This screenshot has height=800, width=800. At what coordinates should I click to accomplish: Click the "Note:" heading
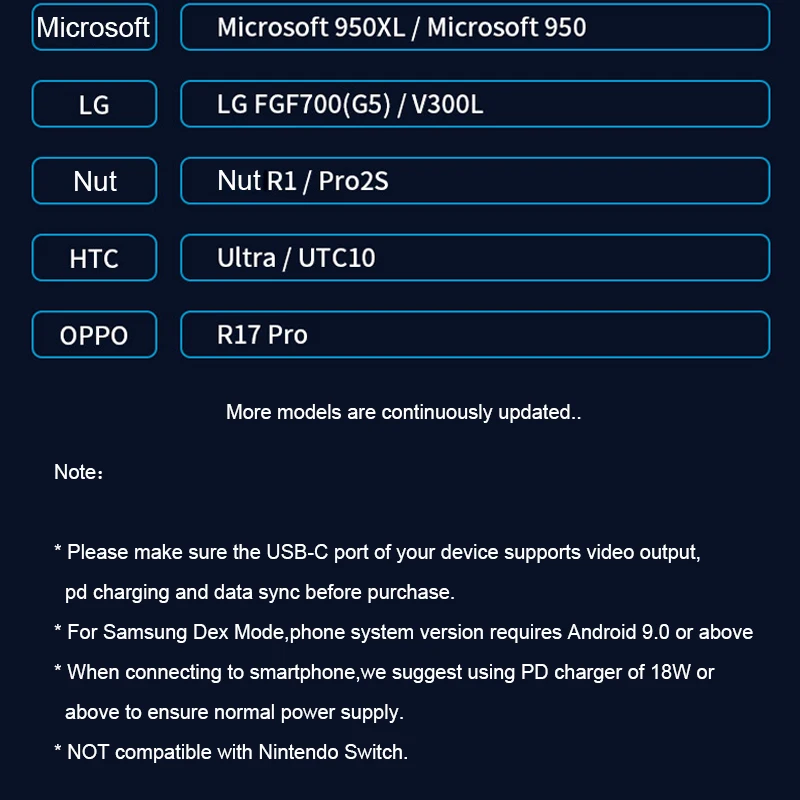click(x=78, y=472)
